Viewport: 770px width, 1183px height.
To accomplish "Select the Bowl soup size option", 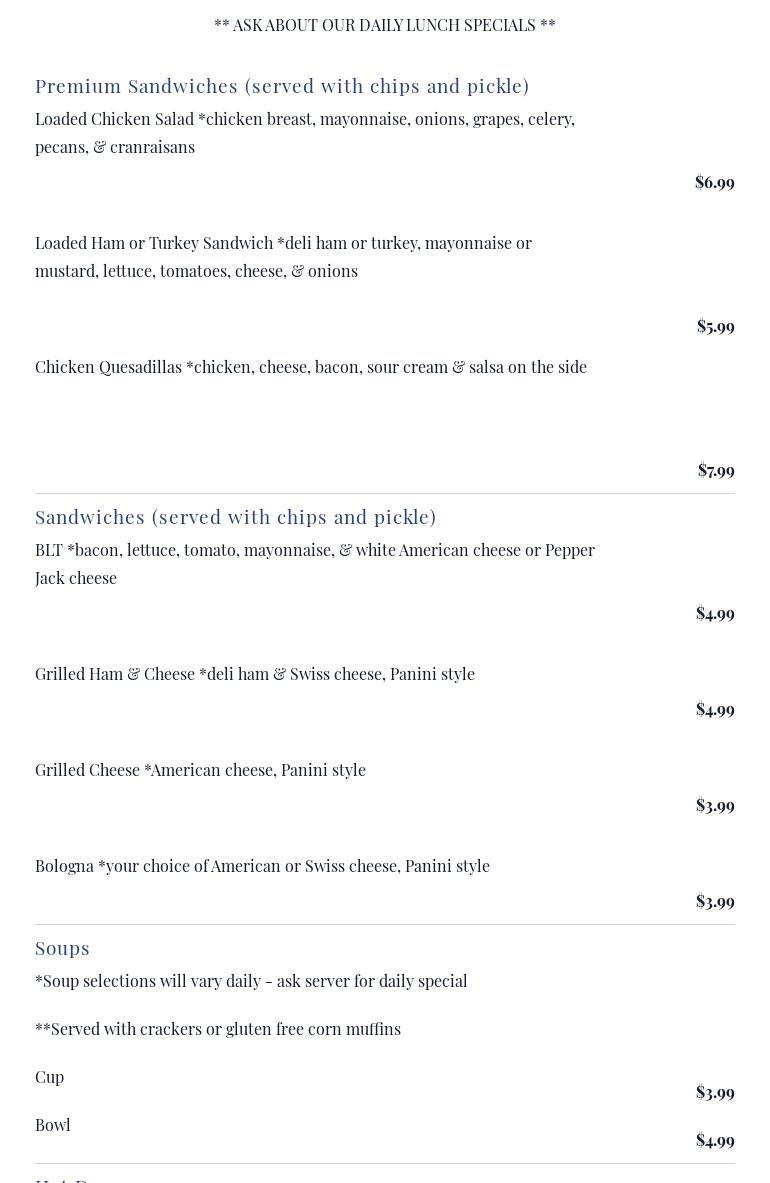I will coord(52,1125).
